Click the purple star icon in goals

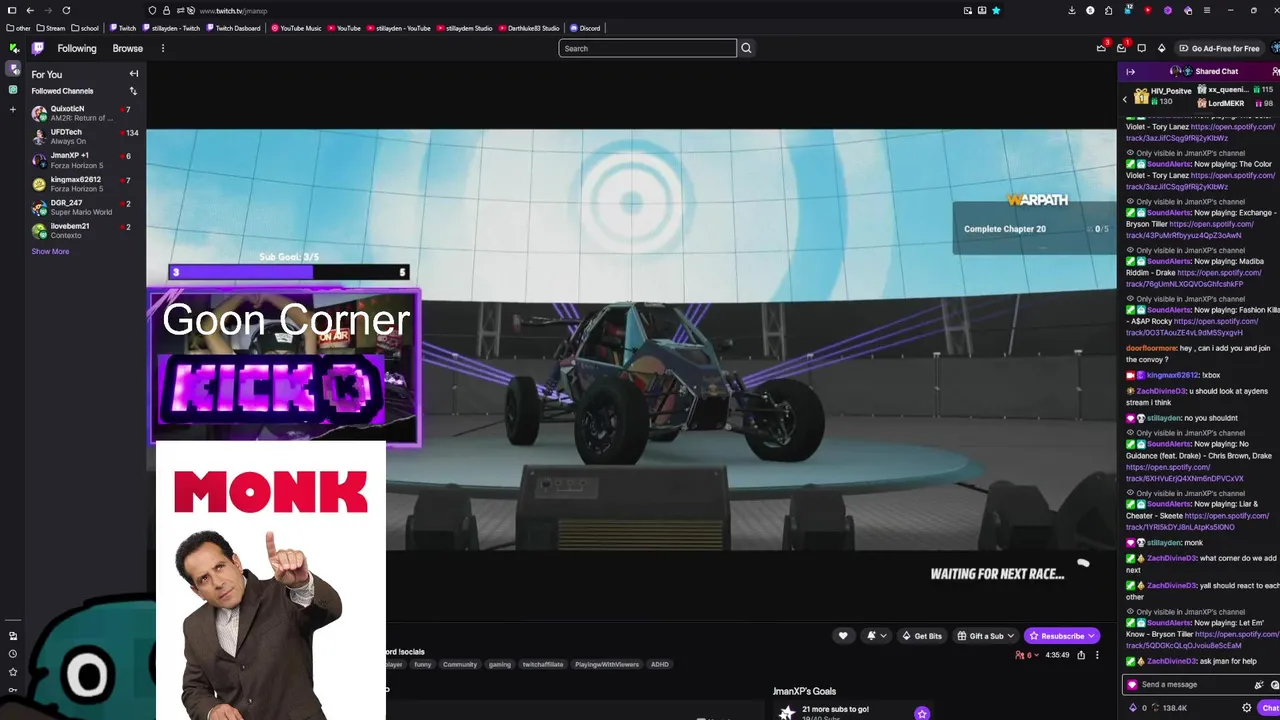tap(922, 713)
